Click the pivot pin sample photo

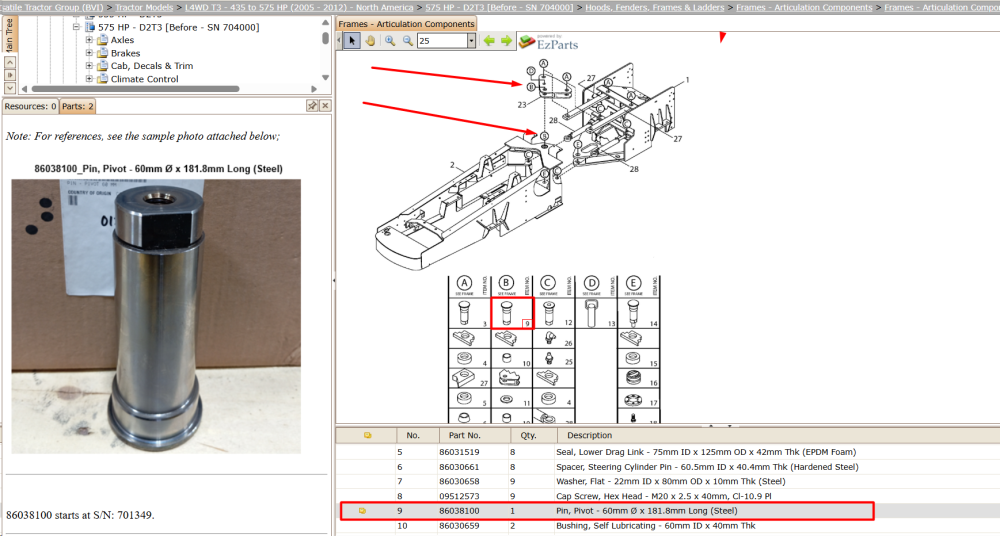click(x=156, y=316)
